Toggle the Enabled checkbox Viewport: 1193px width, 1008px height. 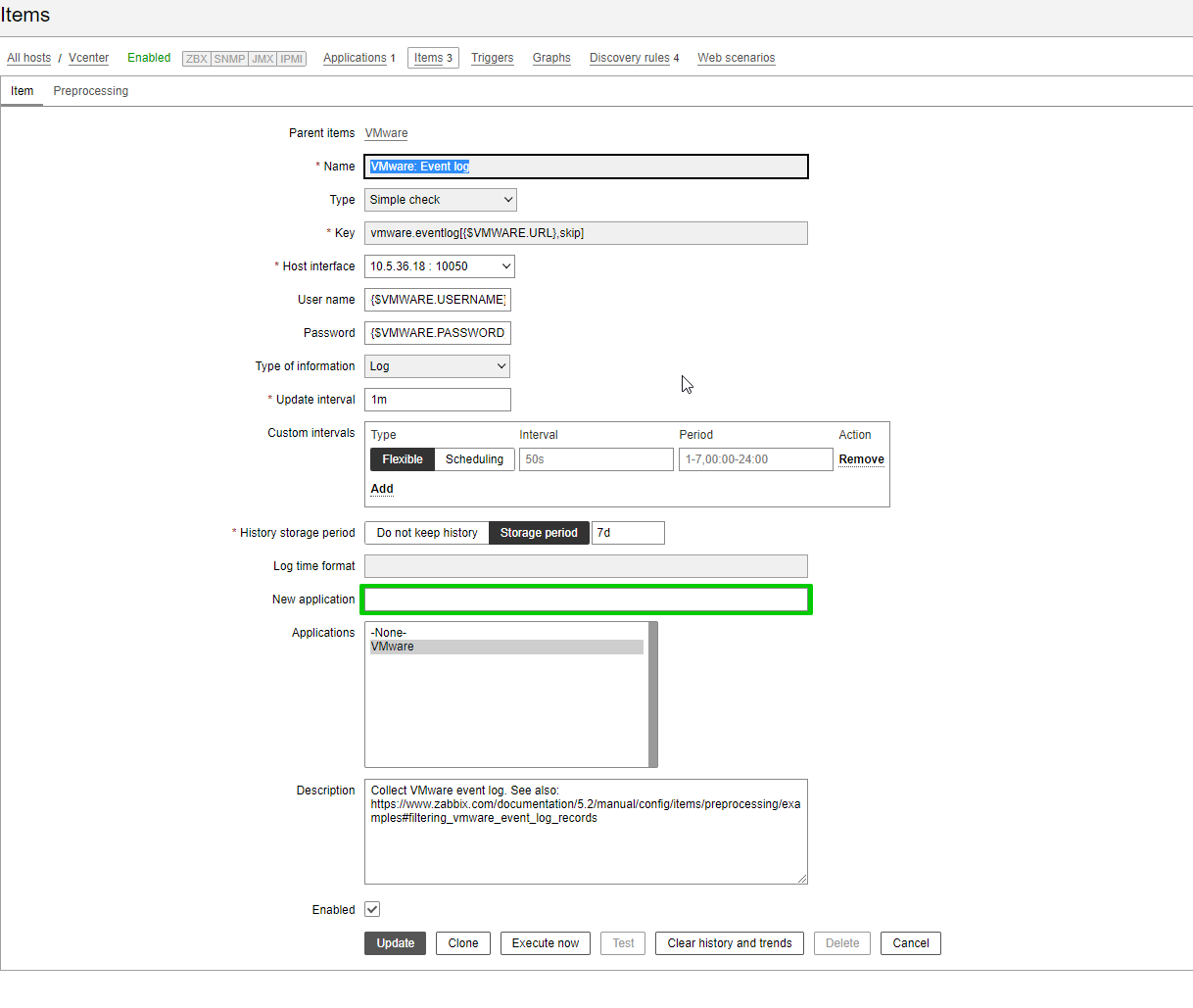(x=372, y=909)
